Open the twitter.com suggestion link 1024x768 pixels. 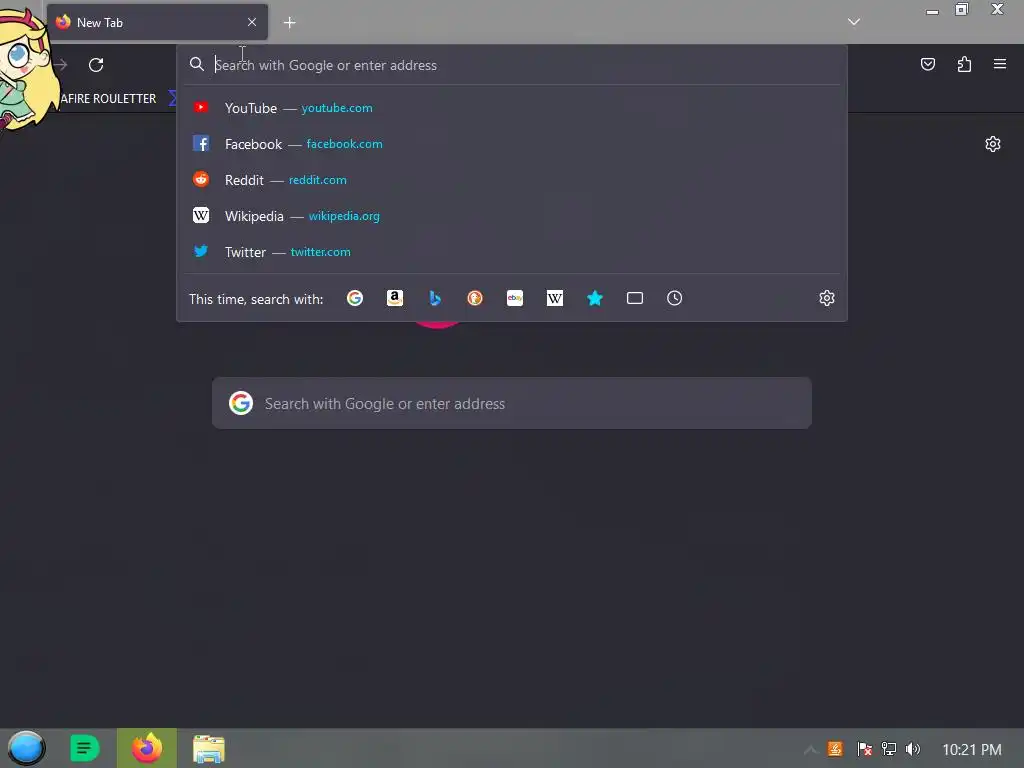click(x=321, y=251)
